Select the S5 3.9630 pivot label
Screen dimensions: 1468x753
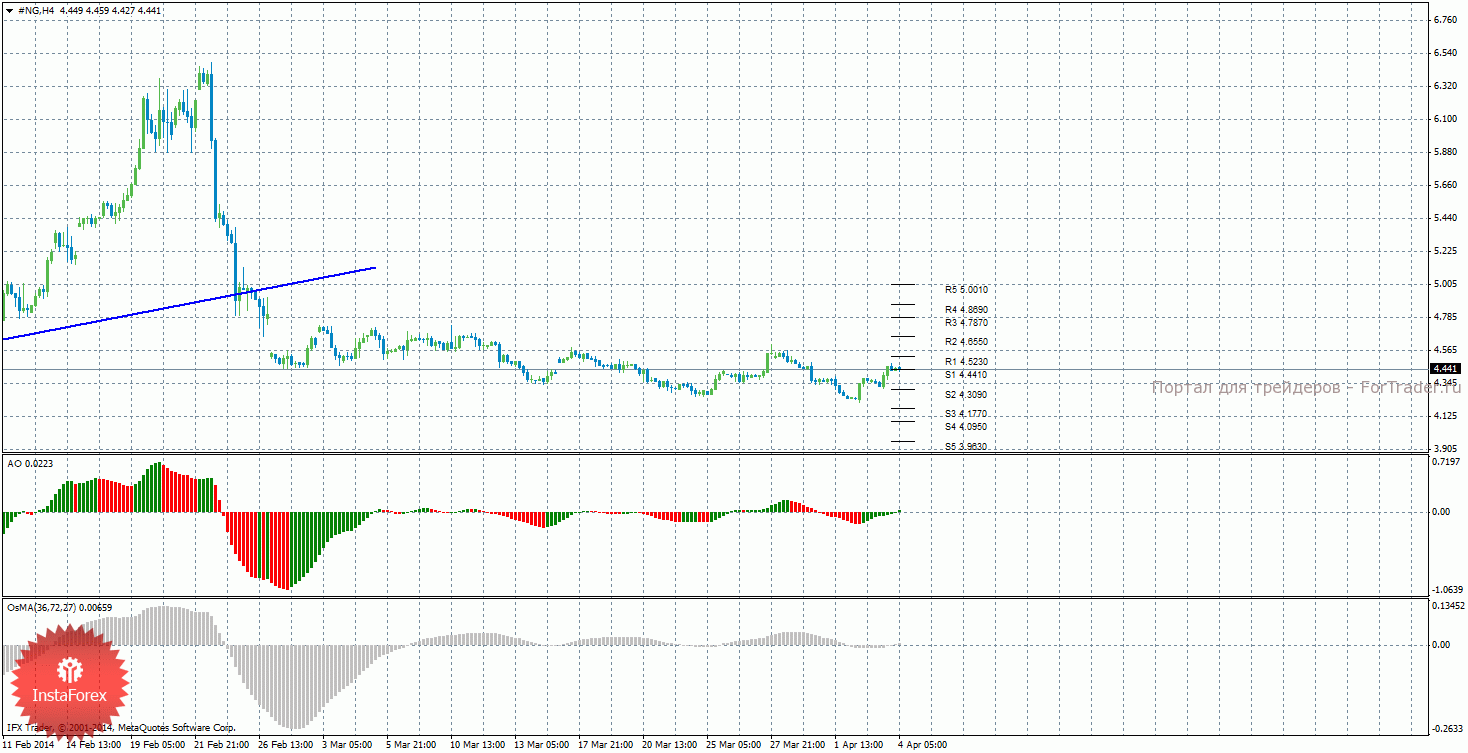coord(966,446)
